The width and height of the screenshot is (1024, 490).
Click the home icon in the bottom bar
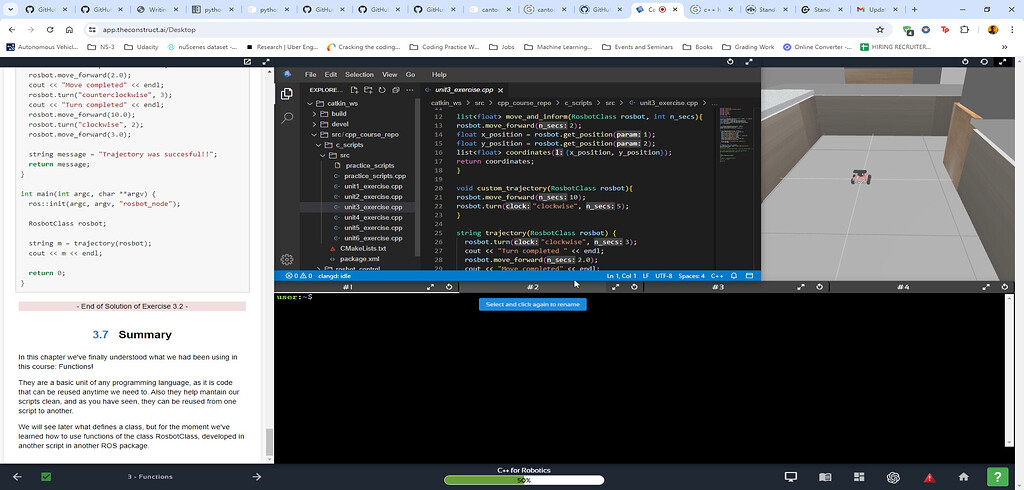(963, 477)
